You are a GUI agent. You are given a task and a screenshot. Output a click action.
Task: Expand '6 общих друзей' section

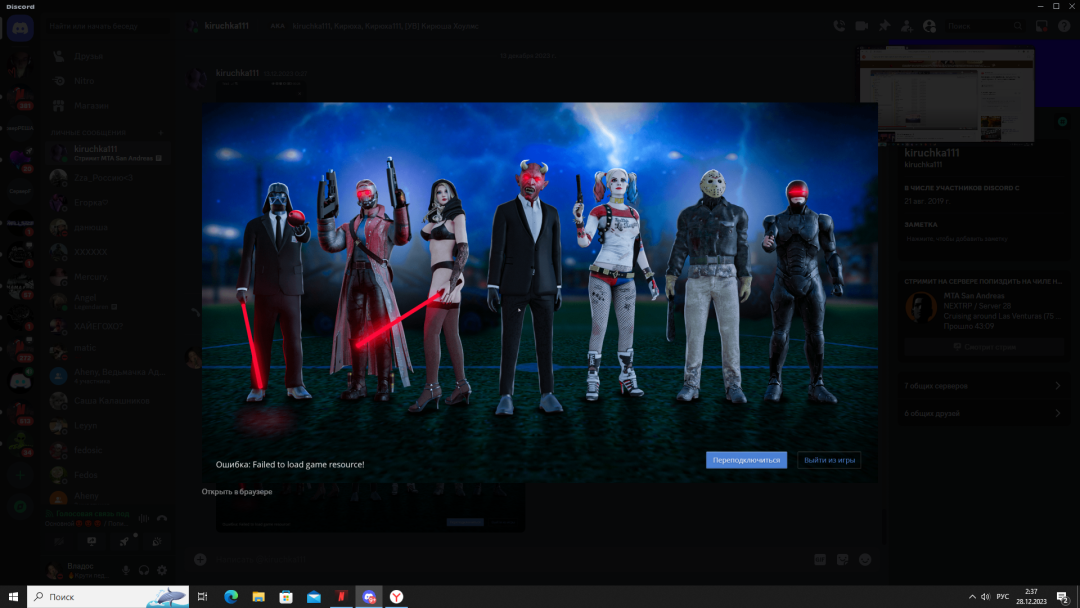click(984, 414)
